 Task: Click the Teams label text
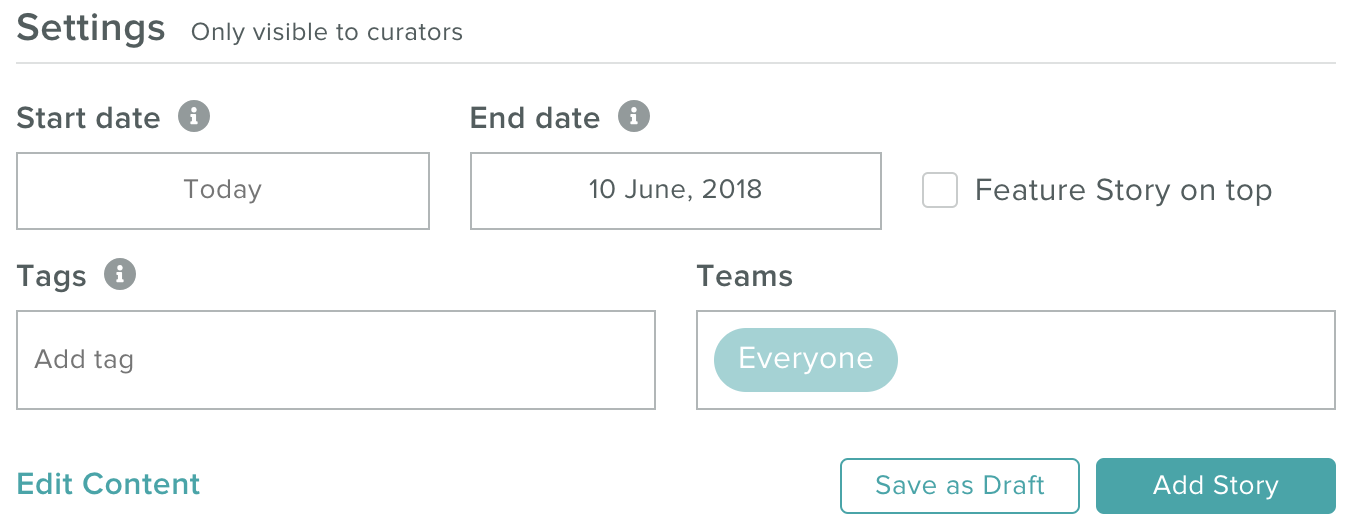coord(745,276)
